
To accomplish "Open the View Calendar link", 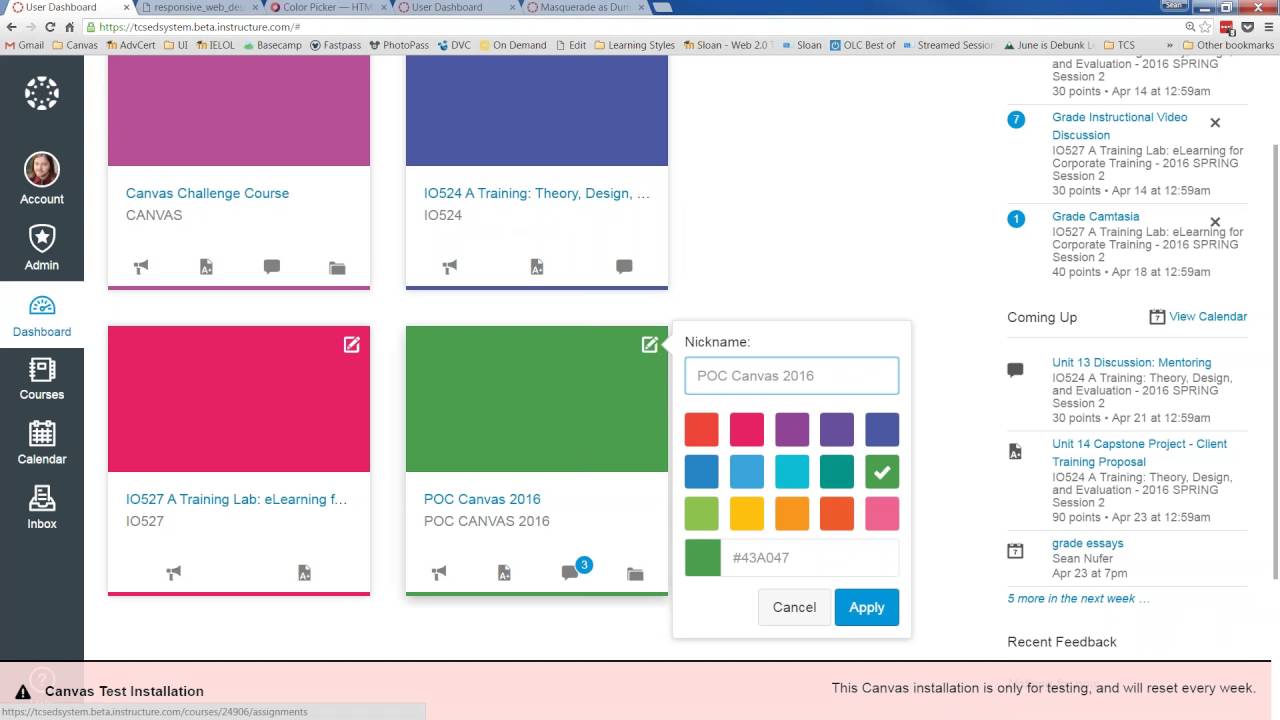I will [x=1198, y=316].
